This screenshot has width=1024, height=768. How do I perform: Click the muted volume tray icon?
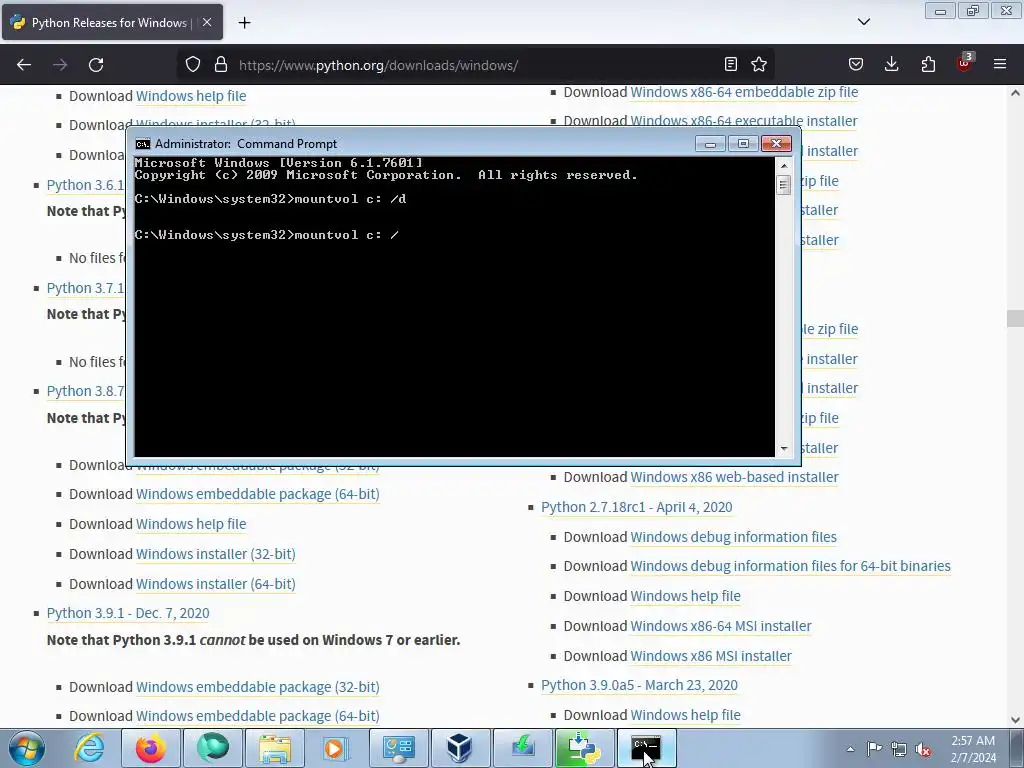[x=923, y=749]
